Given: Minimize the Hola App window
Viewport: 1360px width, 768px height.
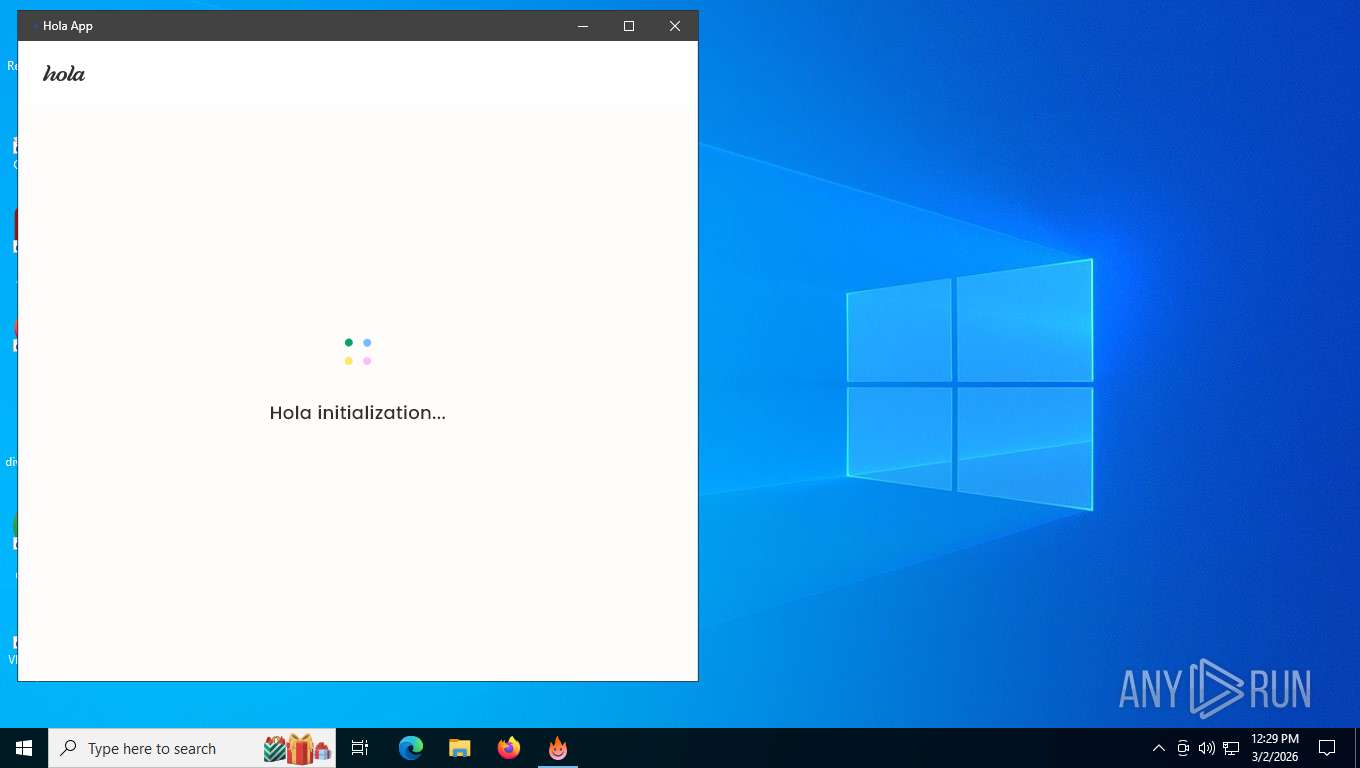Looking at the screenshot, I should click(x=583, y=26).
